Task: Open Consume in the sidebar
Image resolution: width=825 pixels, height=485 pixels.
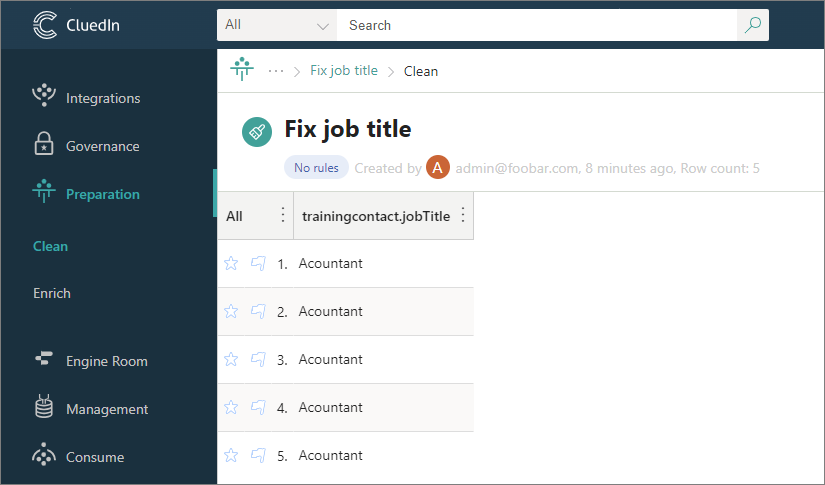Action: (94, 457)
